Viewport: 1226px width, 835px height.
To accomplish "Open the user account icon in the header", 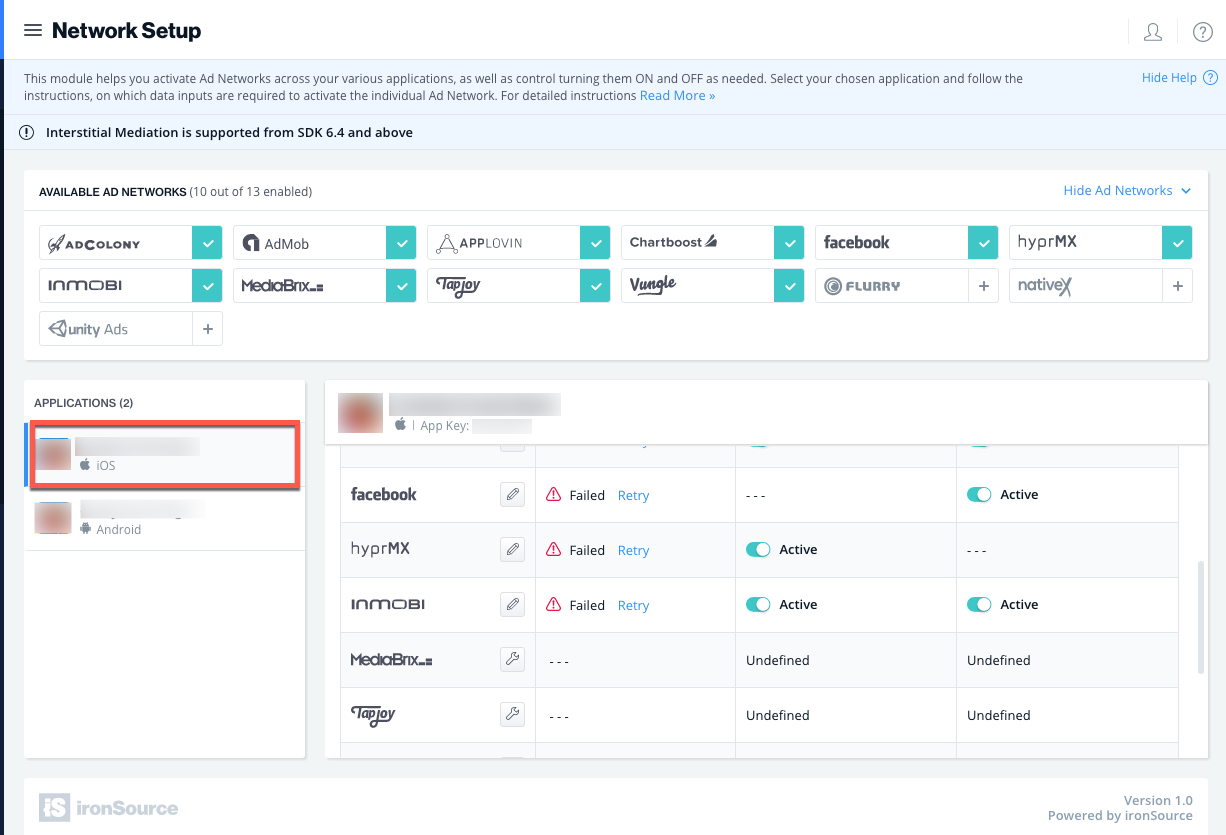I will 1153,31.
